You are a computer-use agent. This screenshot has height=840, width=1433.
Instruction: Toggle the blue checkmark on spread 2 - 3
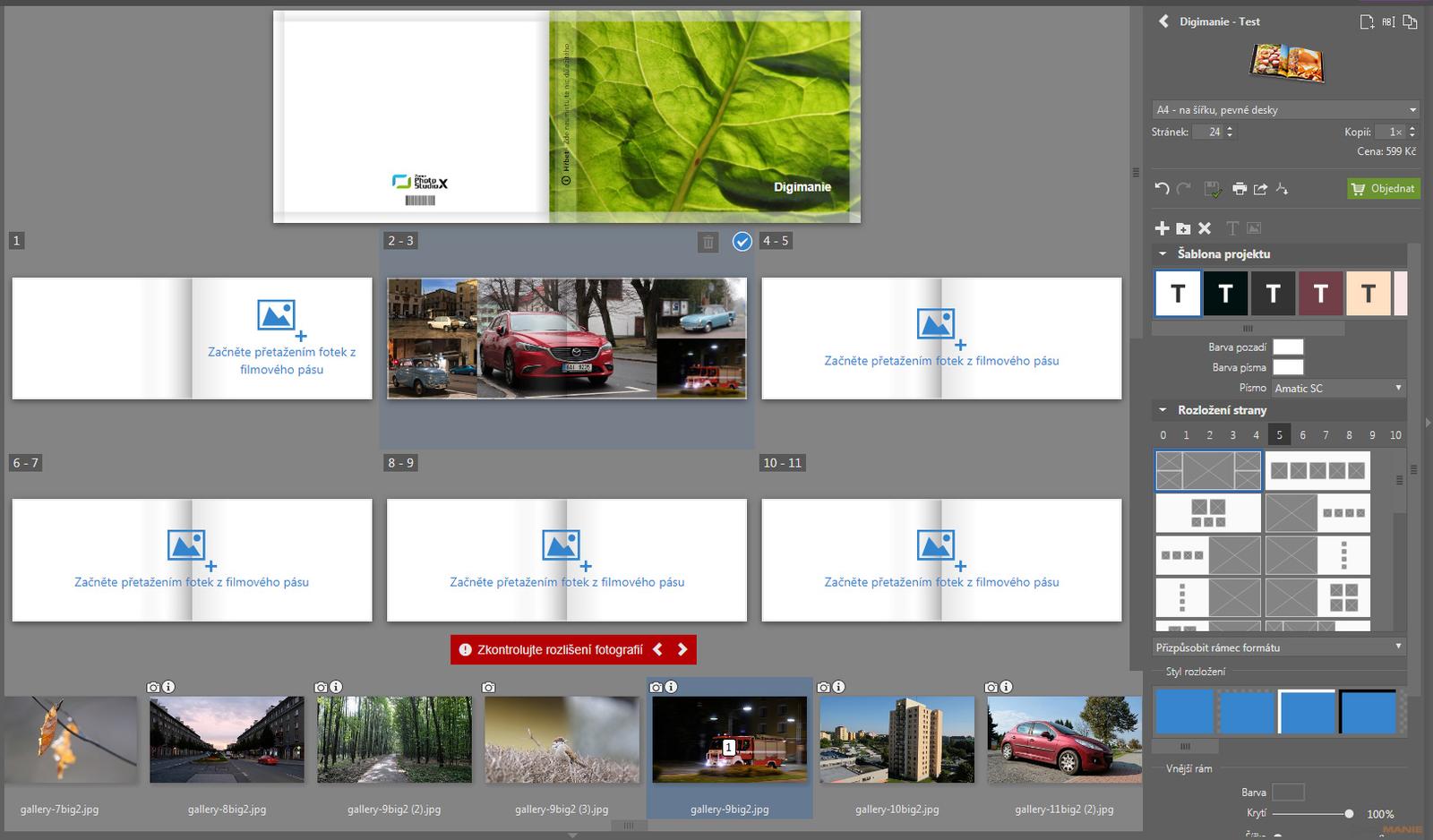pyautogui.click(x=742, y=241)
